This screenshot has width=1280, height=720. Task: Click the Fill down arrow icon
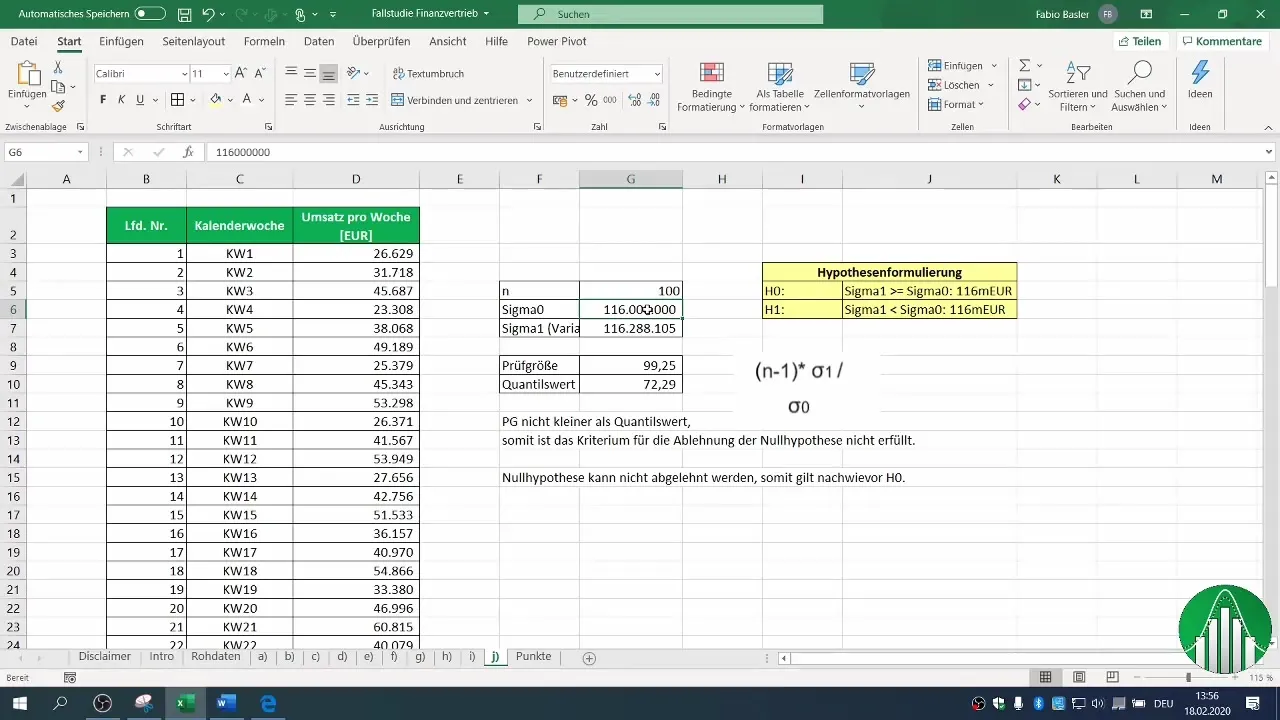tap(1025, 85)
